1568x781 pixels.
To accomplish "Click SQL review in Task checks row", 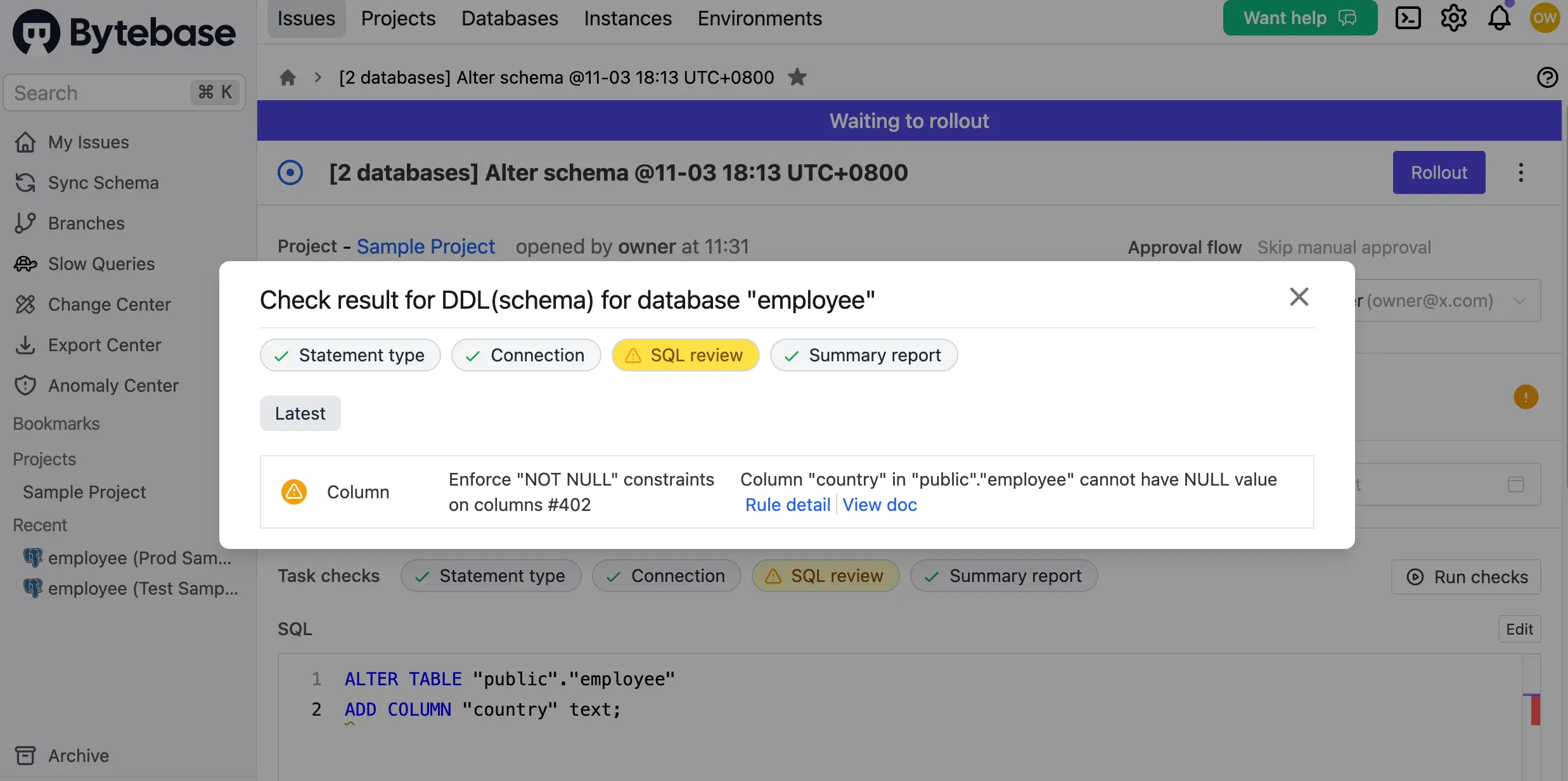I will 826,576.
